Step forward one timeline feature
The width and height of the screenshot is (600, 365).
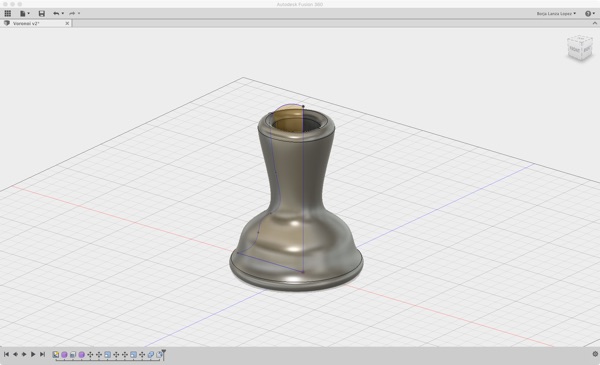coord(24,354)
